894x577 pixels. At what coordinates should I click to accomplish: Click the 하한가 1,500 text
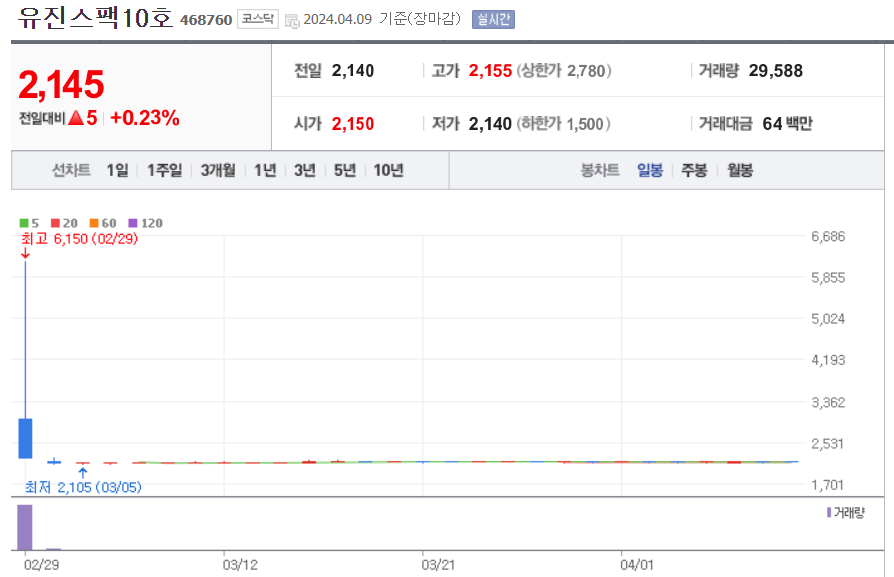(x=563, y=124)
